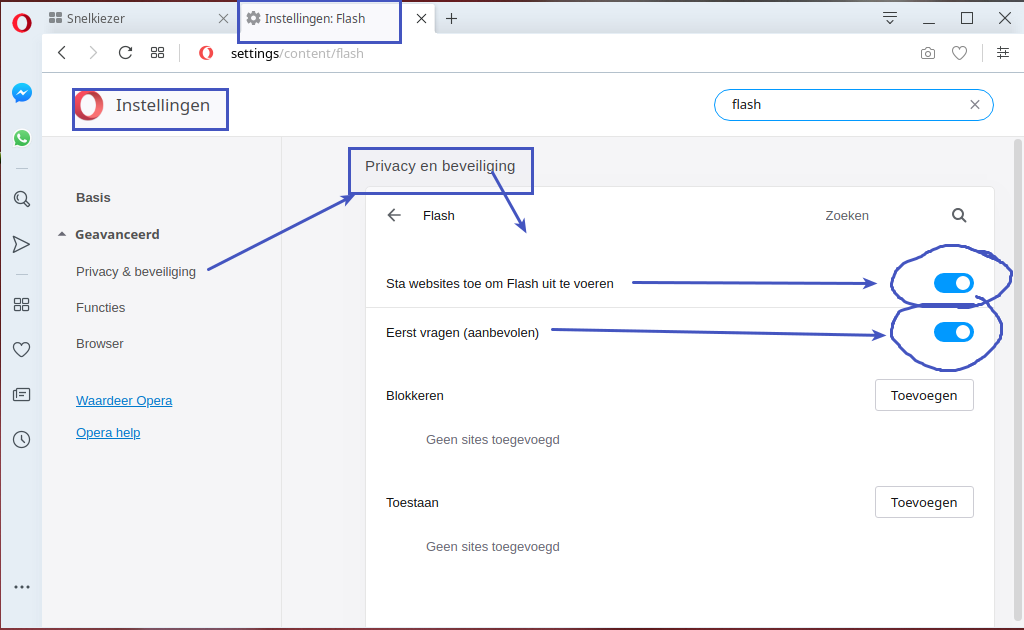Open history clock icon in sidebar
The height and width of the screenshot is (630, 1024).
[x=22, y=439]
